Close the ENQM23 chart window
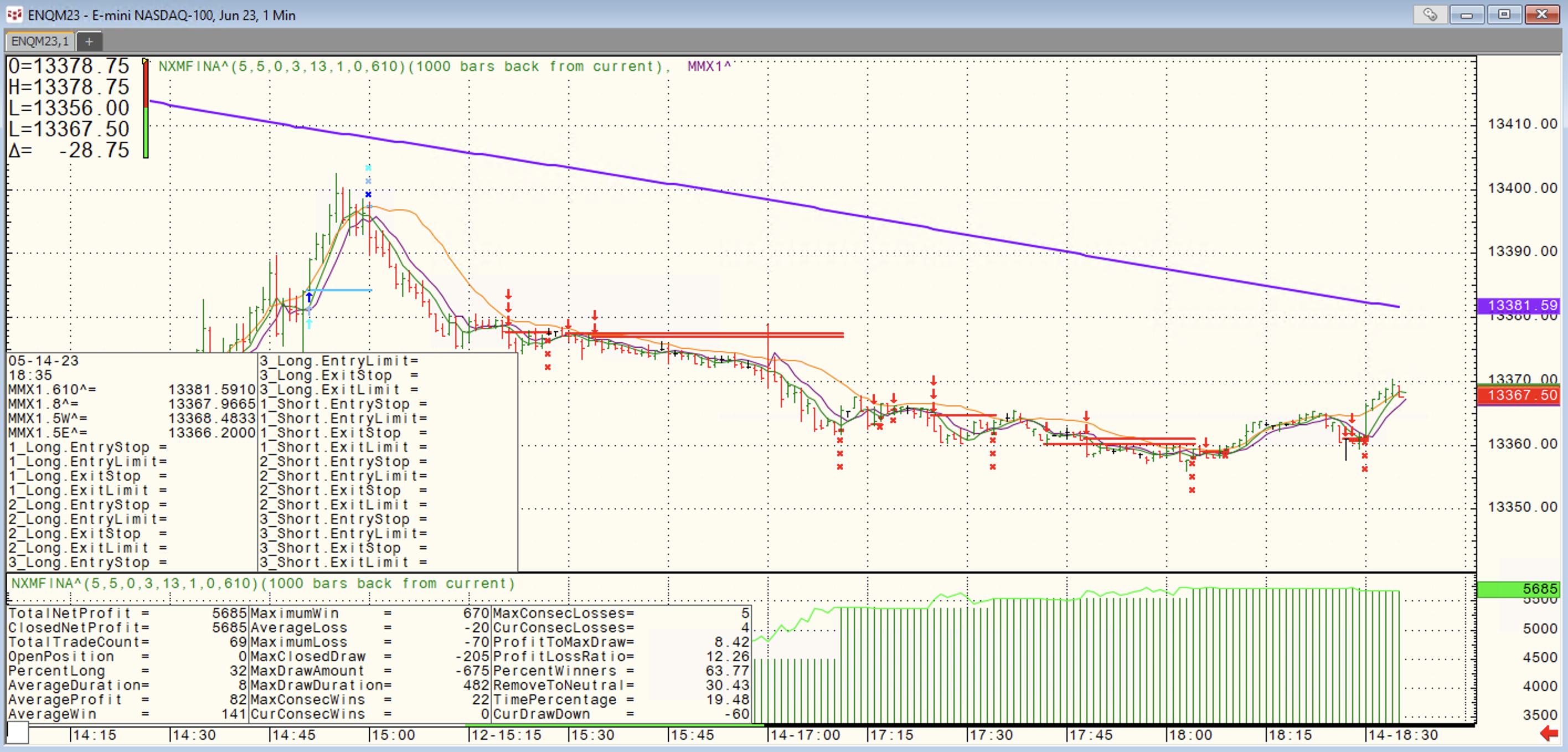1568x752 pixels. coord(1542,14)
